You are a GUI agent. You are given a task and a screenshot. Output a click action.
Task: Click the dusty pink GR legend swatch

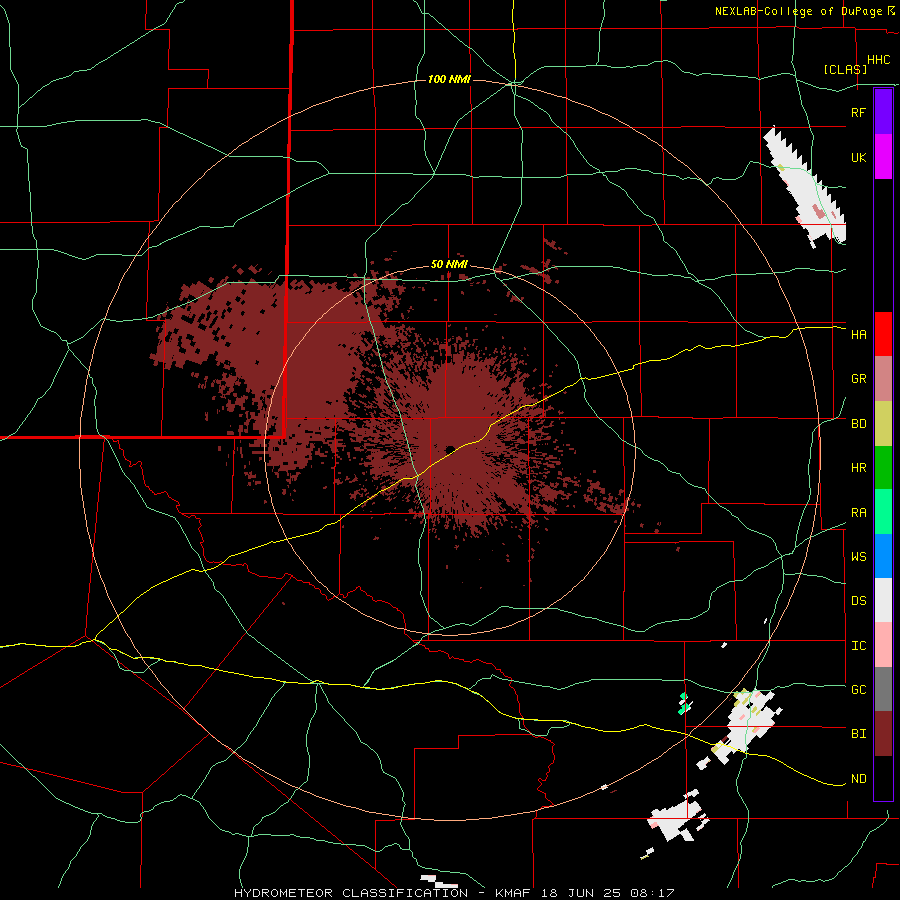[883, 378]
